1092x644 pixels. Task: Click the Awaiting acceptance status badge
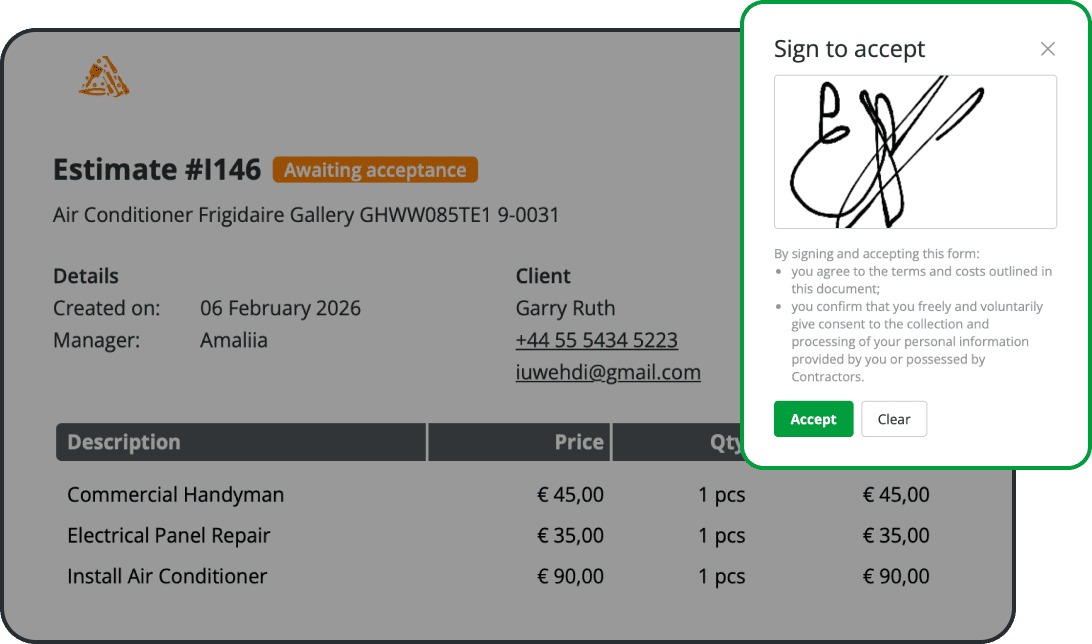375,170
